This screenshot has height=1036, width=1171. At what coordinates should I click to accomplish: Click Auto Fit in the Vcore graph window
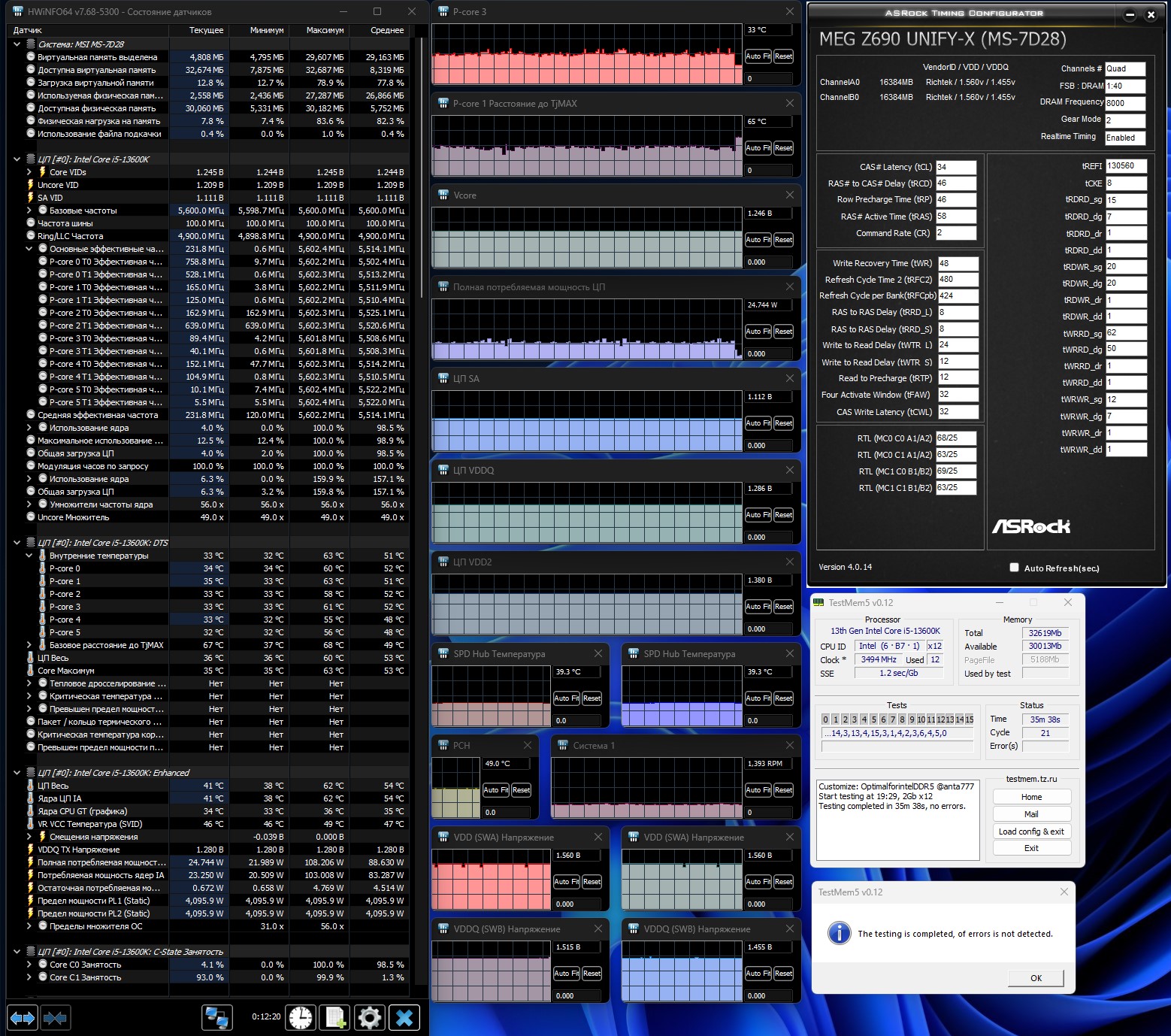coord(757,240)
